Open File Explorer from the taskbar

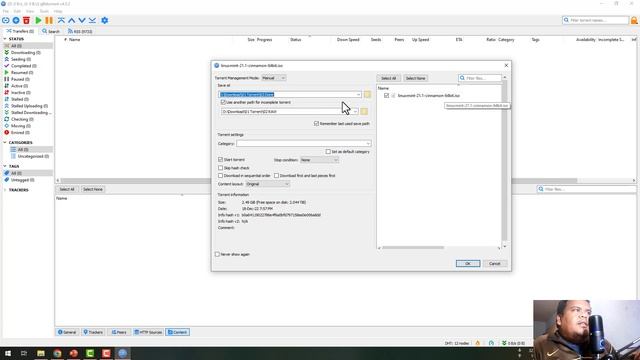(x=41, y=353)
